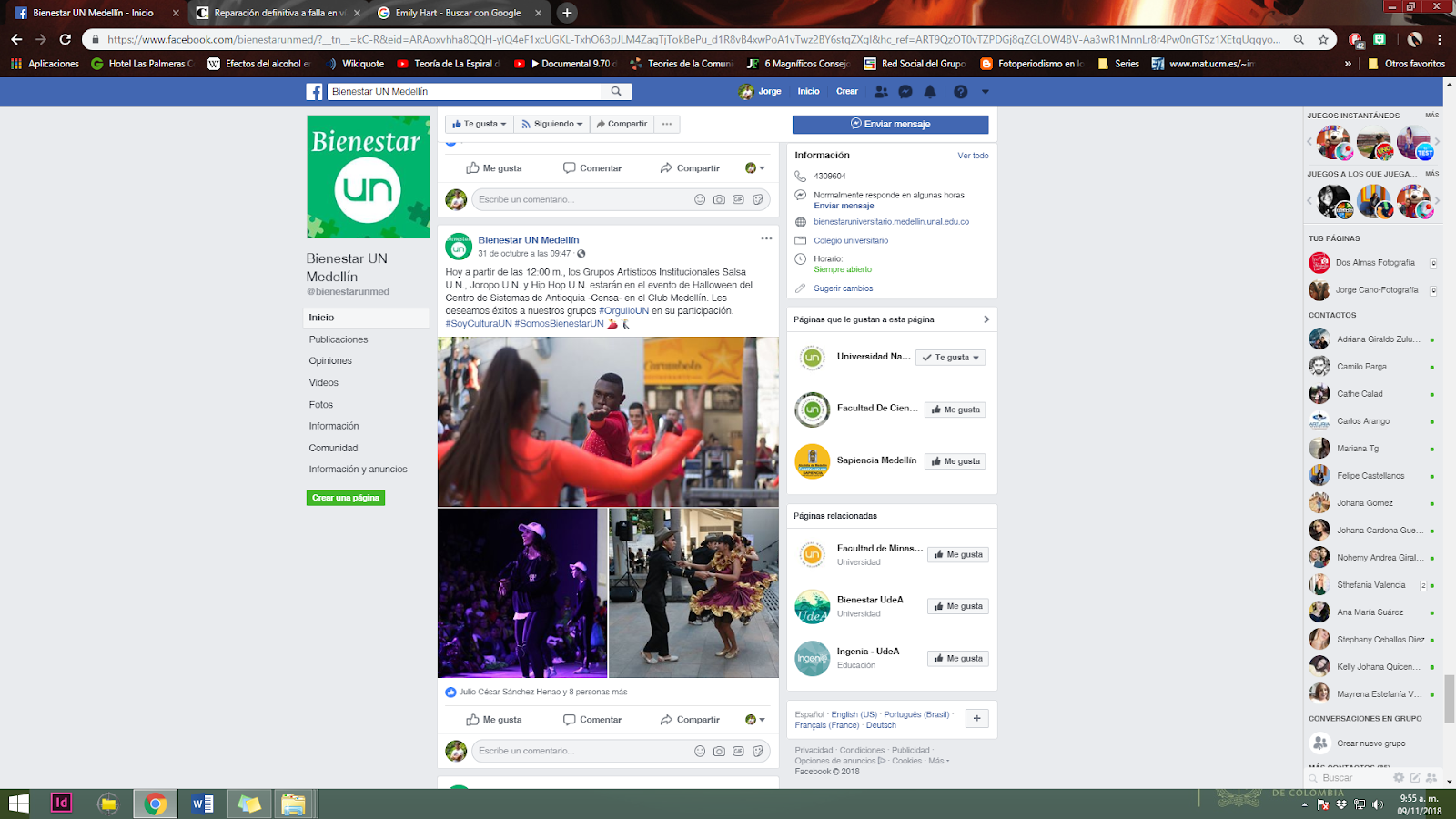Click Comentar on Halloween post
This screenshot has width=1456, height=819.
point(592,720)
